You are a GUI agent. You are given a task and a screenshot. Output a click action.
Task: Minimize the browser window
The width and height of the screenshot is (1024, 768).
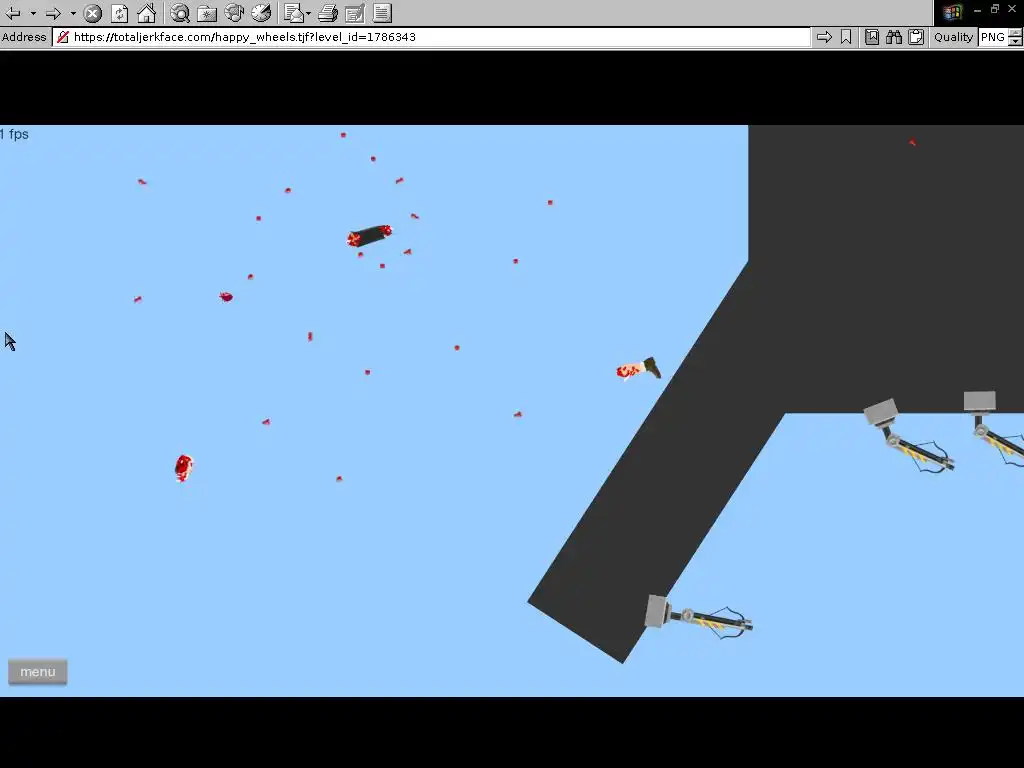(977, 9)
